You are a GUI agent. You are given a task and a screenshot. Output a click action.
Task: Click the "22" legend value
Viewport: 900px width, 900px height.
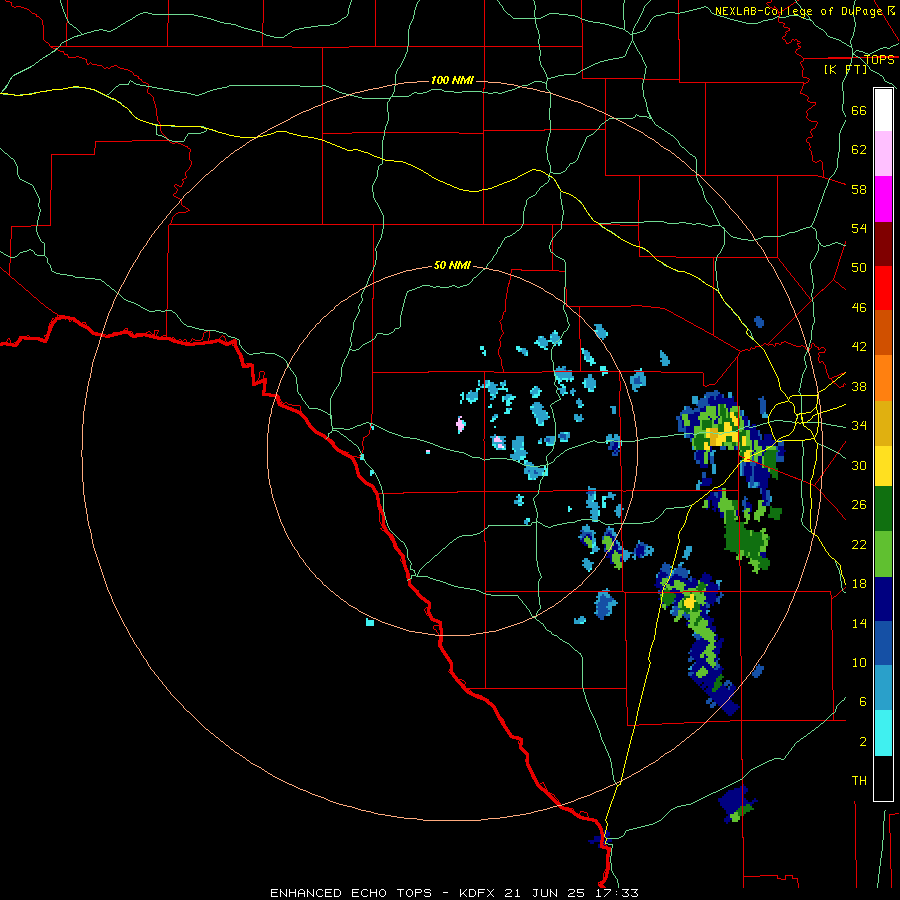pos(859,544)
